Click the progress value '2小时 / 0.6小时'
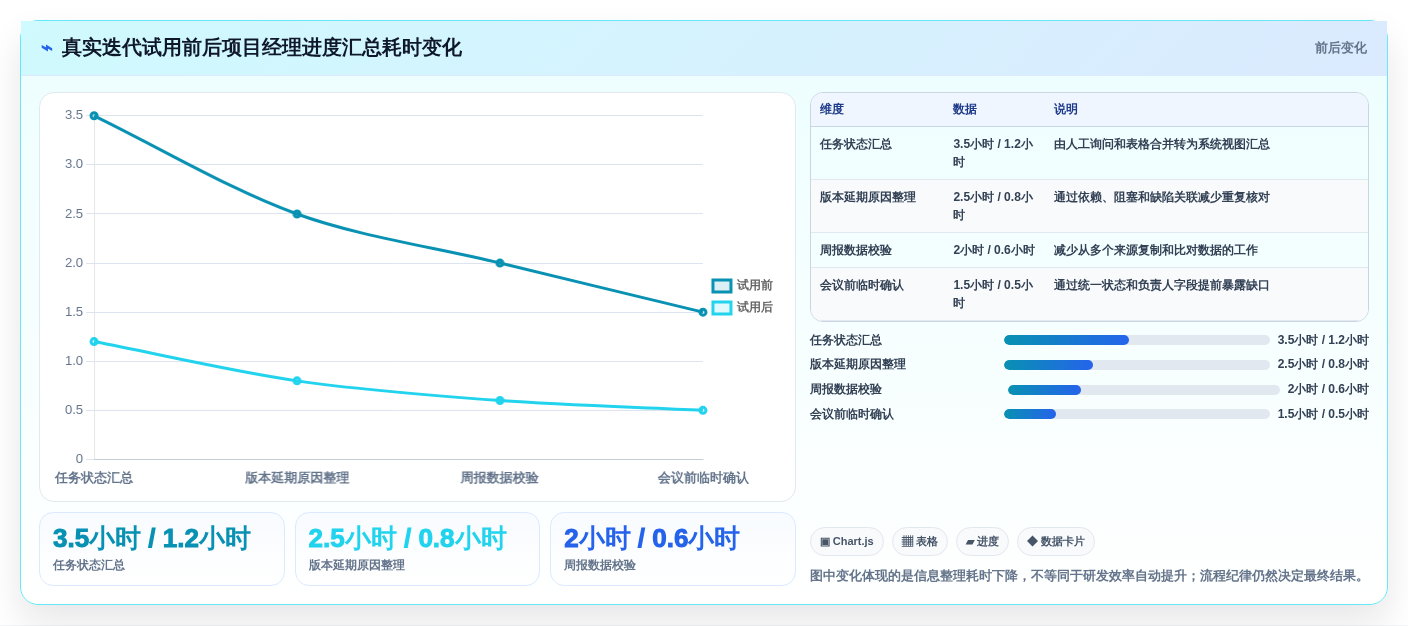The height and width of the screenshot is (626, 1408). pos(1328,390)
